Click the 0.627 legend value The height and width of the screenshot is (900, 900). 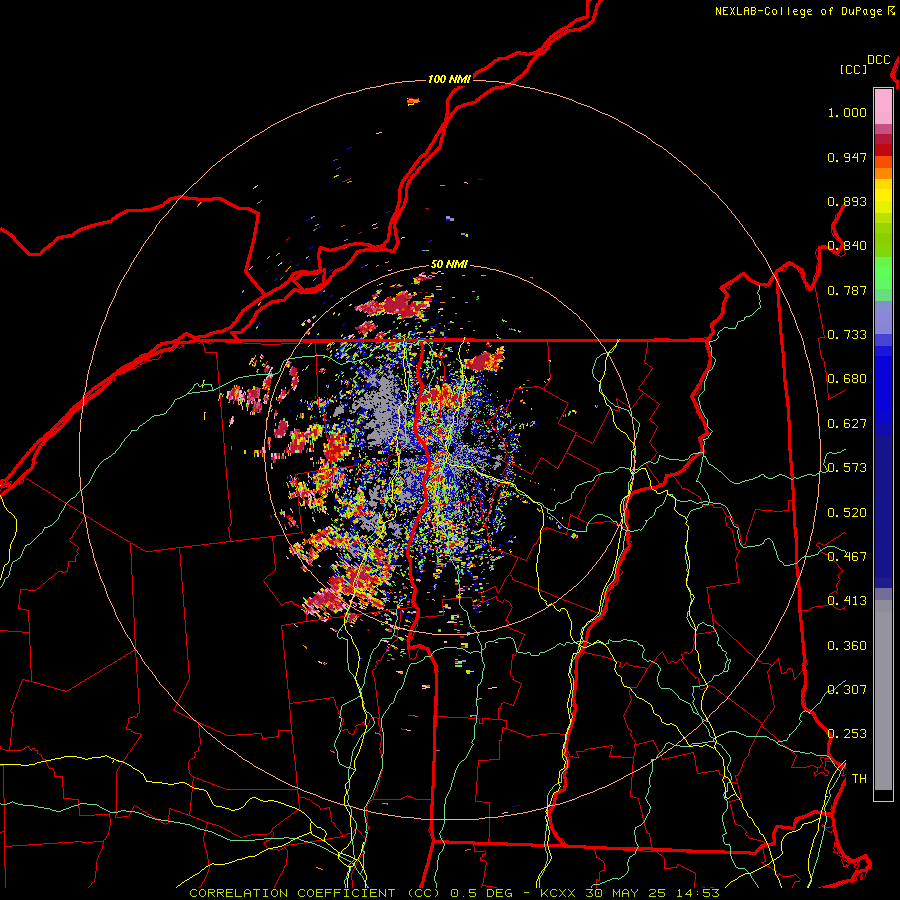[x=847, y=424]
